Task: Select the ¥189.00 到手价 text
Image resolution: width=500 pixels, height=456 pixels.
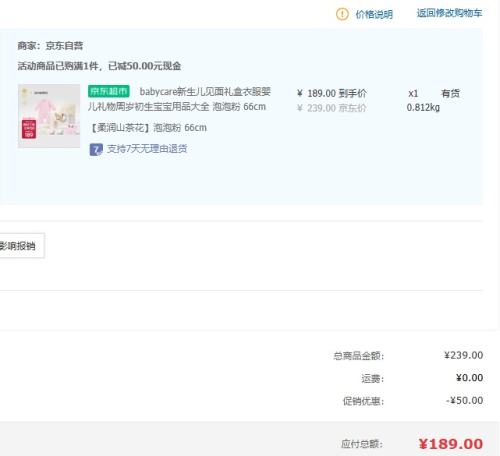Action: tap(332, 93)
